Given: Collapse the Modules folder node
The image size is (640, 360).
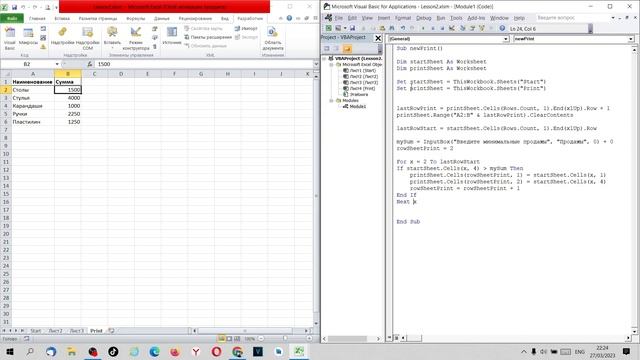Looking at the screenshot, I should click(x=331, y=100).
